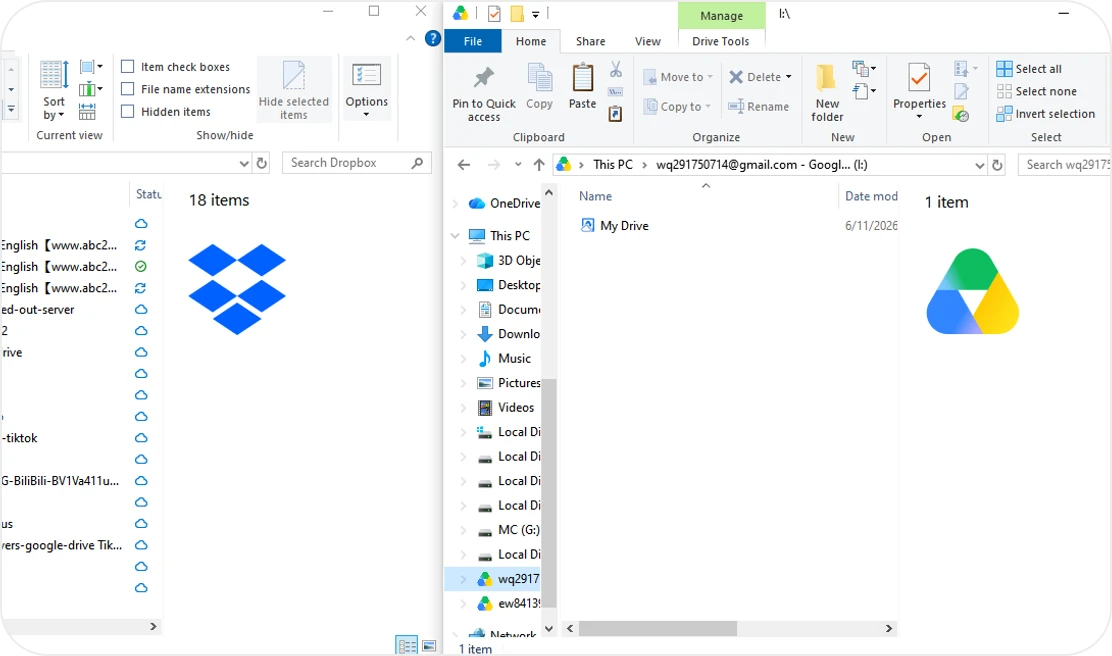Click the green synced status icon
This screenshot has height=656, width=1112.
click(x=140, y=267)
